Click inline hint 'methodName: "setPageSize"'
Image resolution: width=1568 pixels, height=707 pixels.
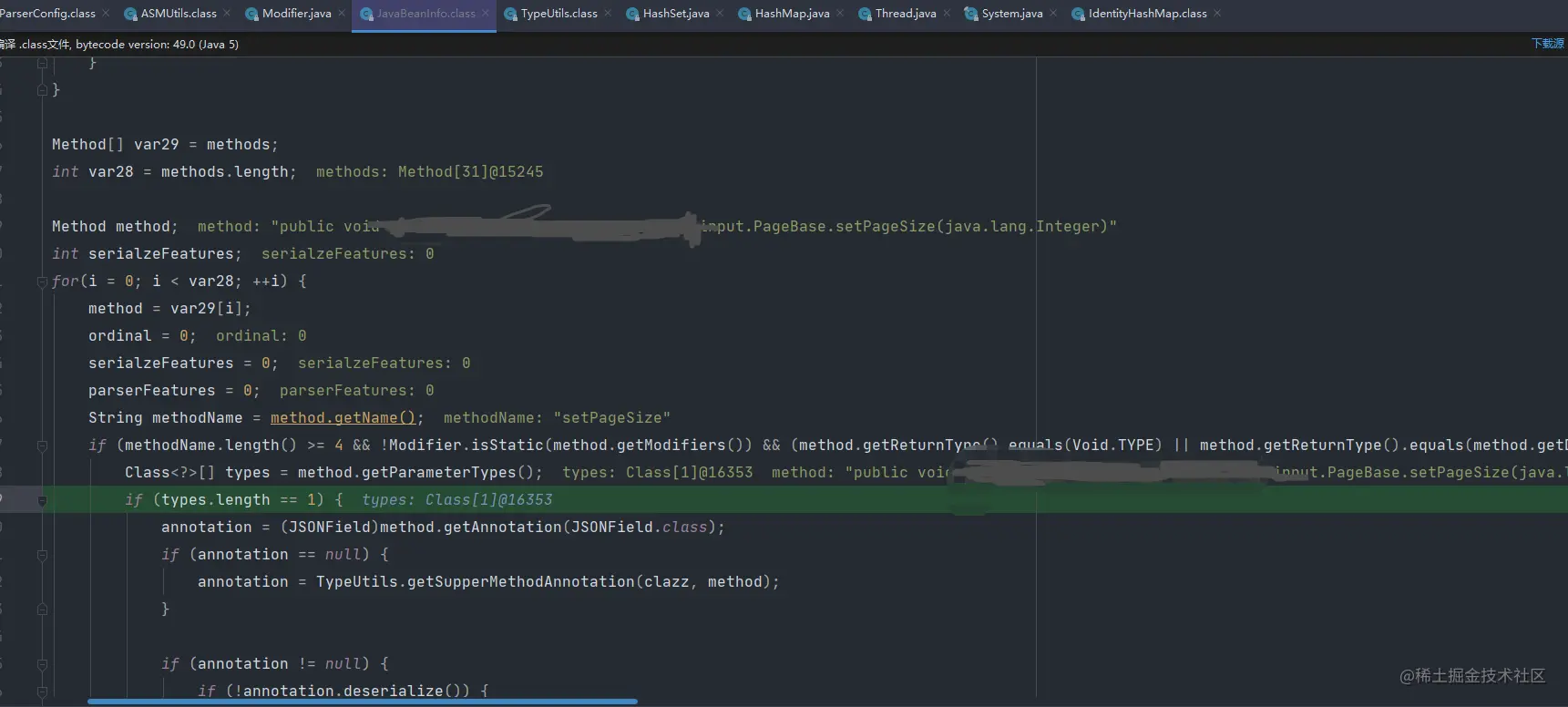point(557,417)
